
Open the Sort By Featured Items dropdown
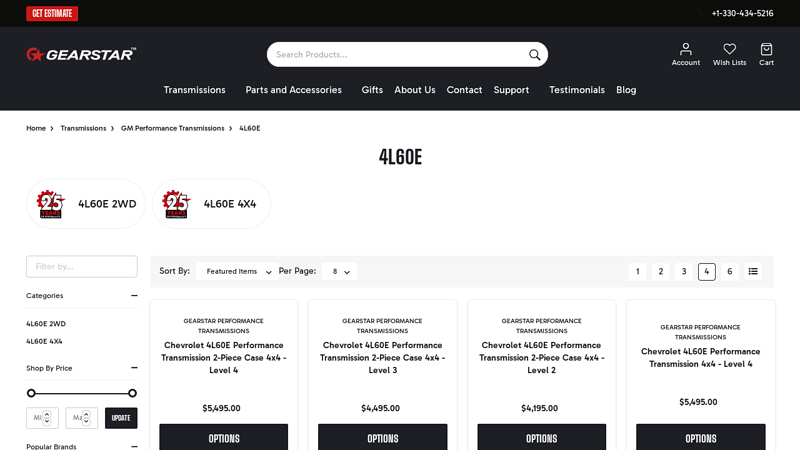point(238,271)
